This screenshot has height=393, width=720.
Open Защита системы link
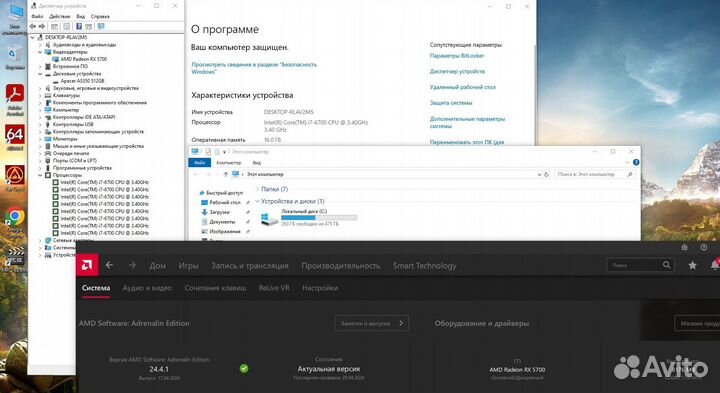[x=450, y=103]
